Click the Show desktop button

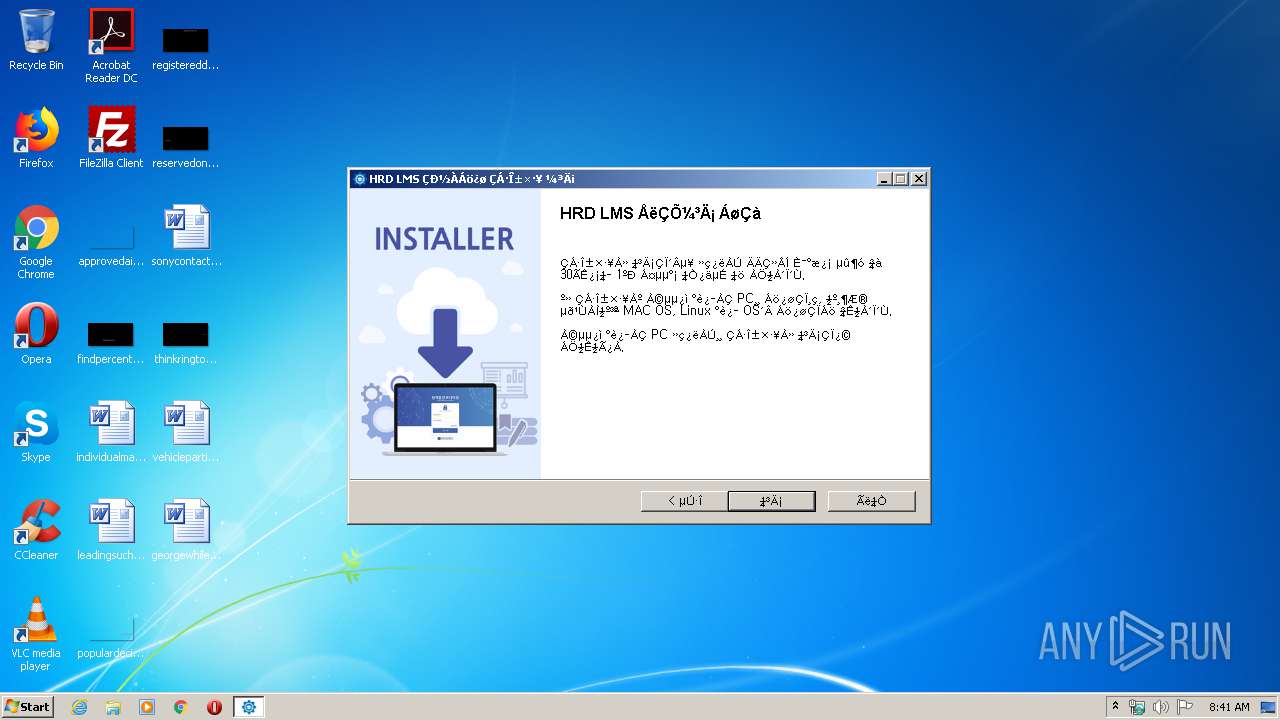click(1270, 707)
